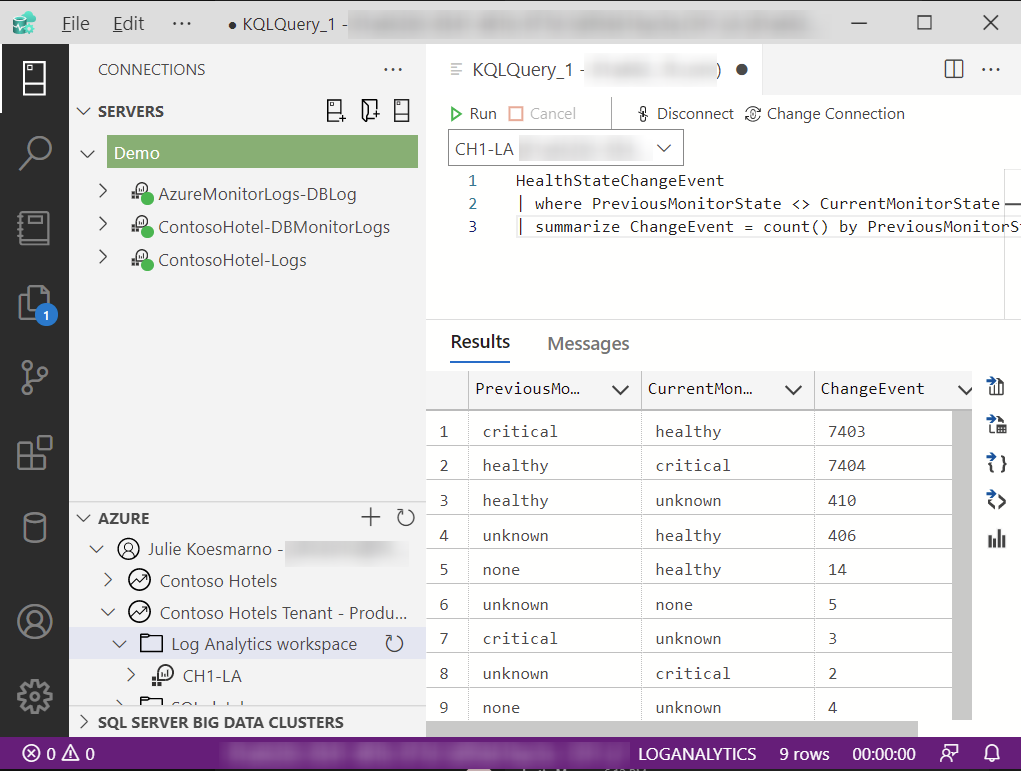Open the CH1-LA database dropdown
The height and width of the screenshot is (771, 1021).
click(663, 147)
